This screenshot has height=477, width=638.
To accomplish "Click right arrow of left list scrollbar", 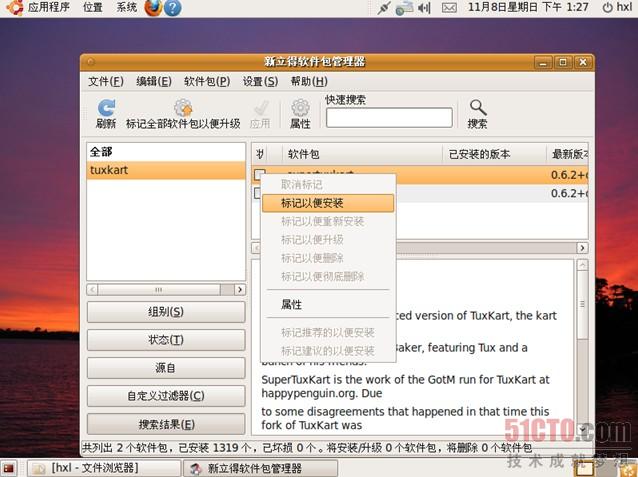I will point(240,289).
